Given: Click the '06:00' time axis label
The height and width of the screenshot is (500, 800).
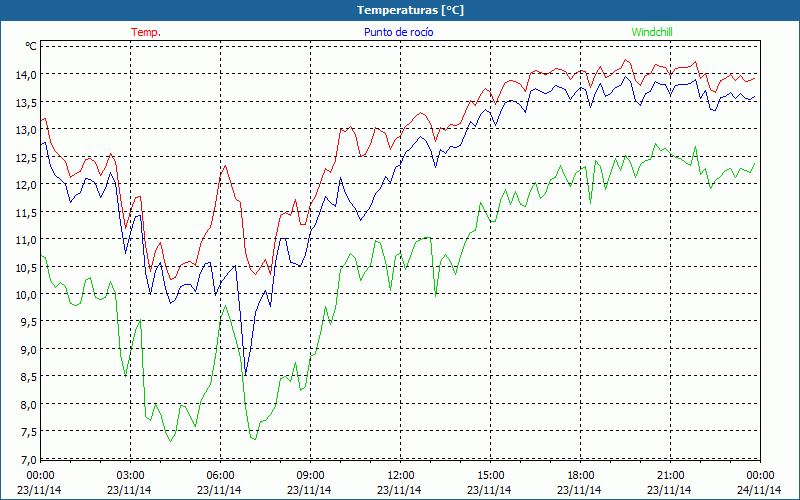Looking at the screenshot, I should (x=220, y=476).
